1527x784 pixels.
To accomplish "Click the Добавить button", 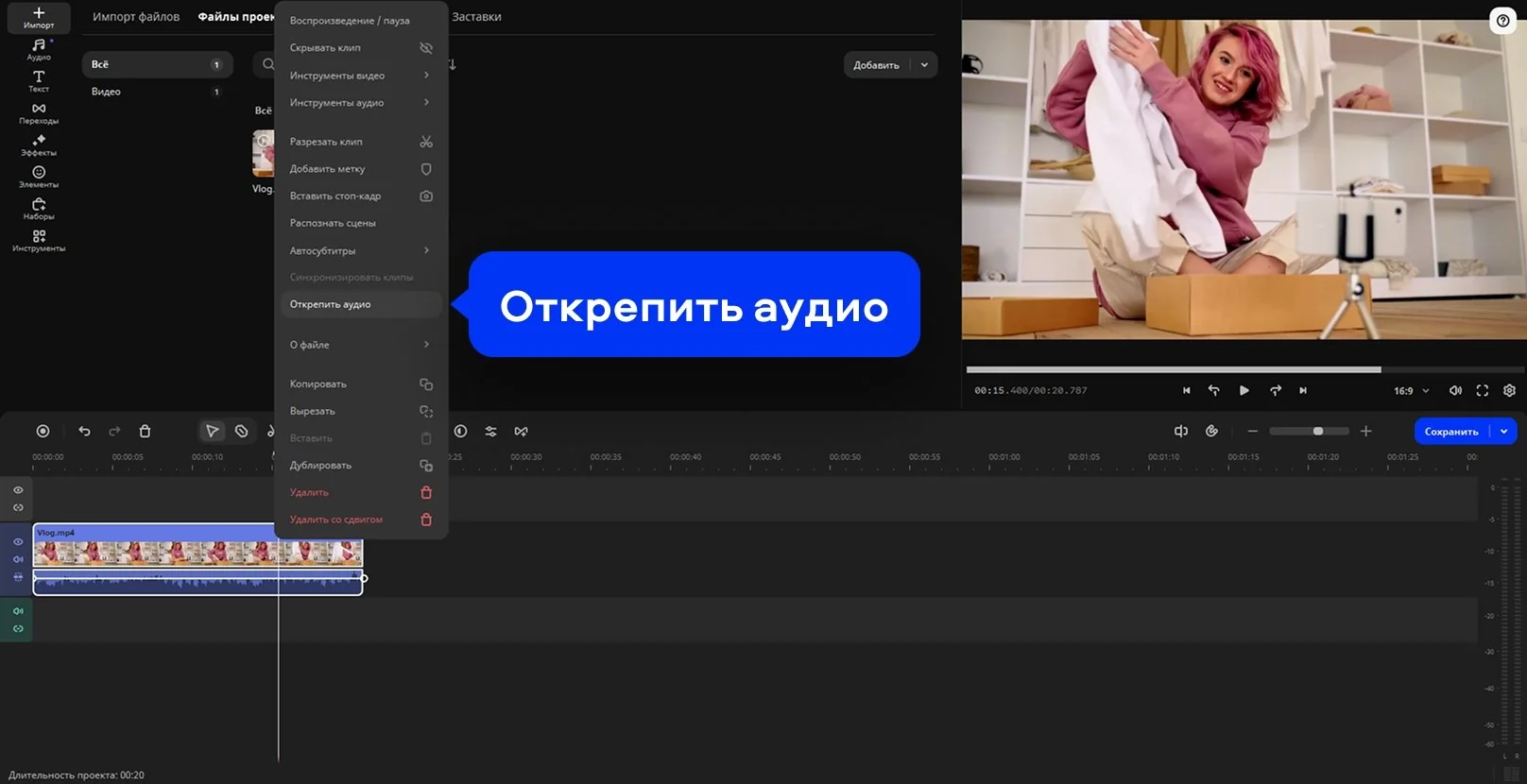I will pyautogui.click(x=876, y=65).
